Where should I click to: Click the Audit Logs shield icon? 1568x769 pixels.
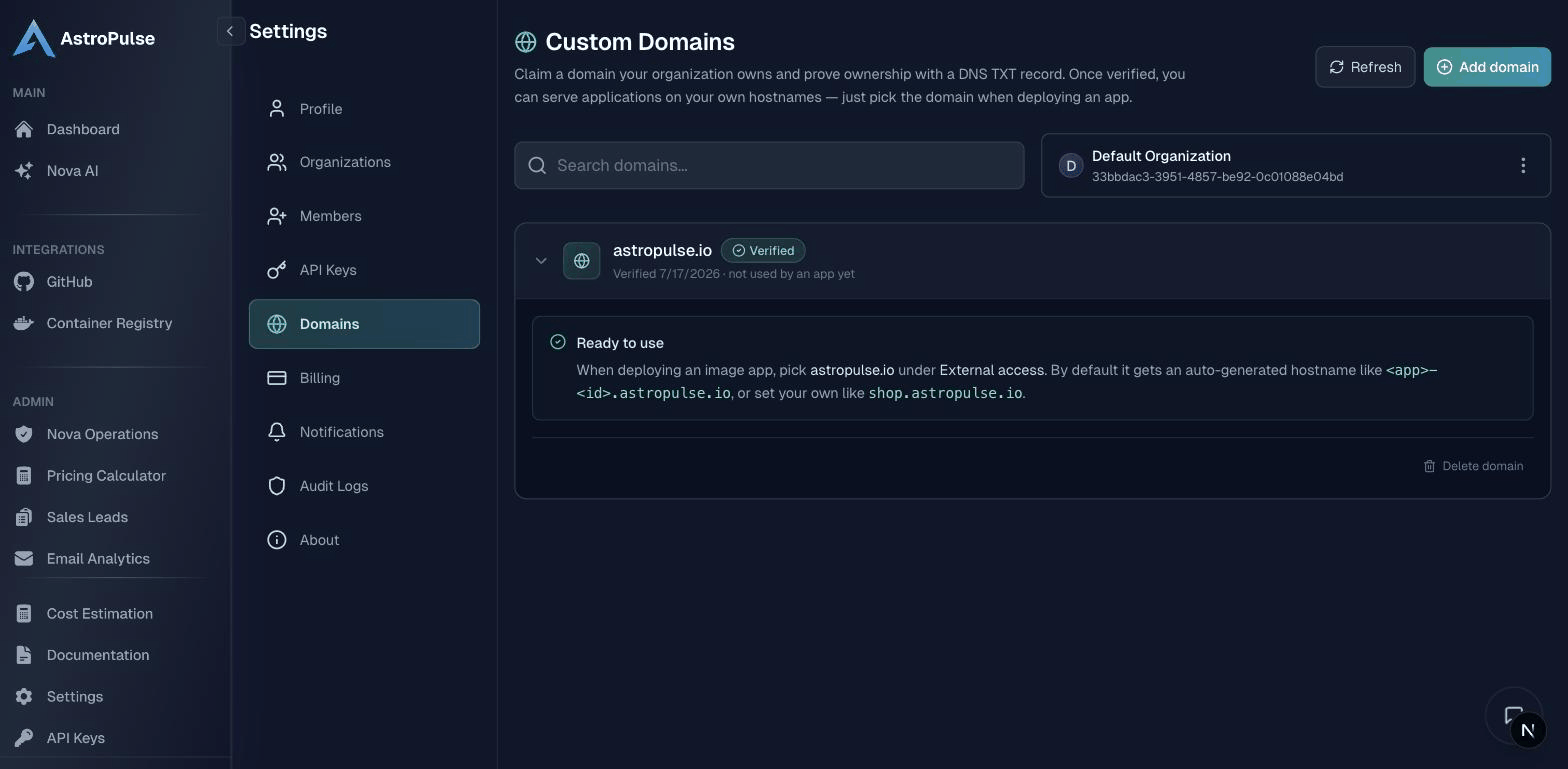(x=277, y=486)
